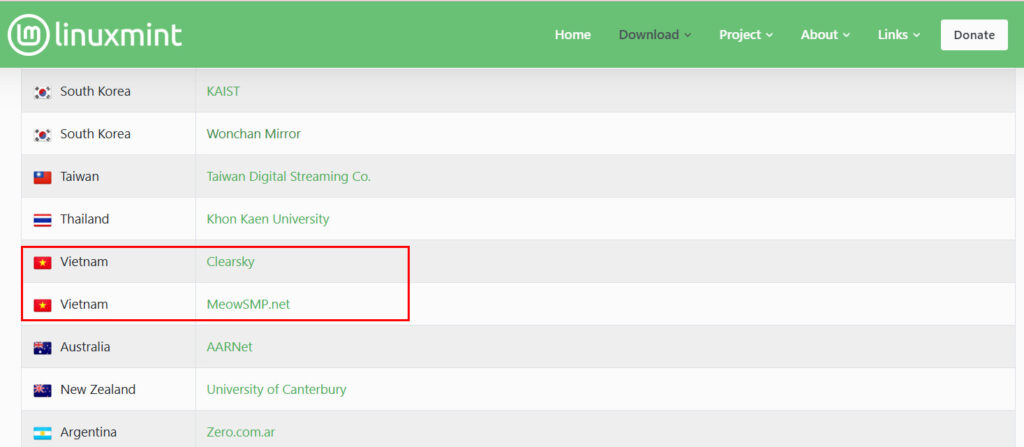Click the New Zealand country text
Image resolution: width=1024 pixels, height=447 pixels.
[x=98, y=389]
